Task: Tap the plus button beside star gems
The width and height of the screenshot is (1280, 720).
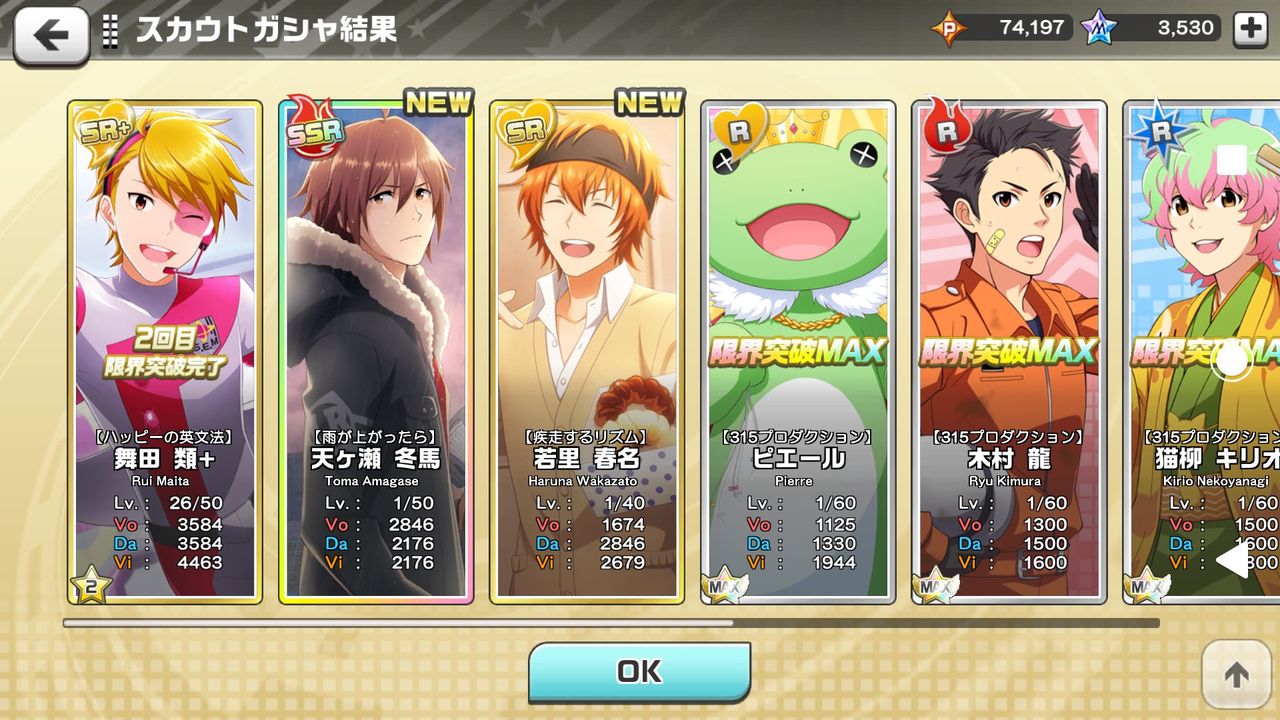Action: (x=1250, y=29)
